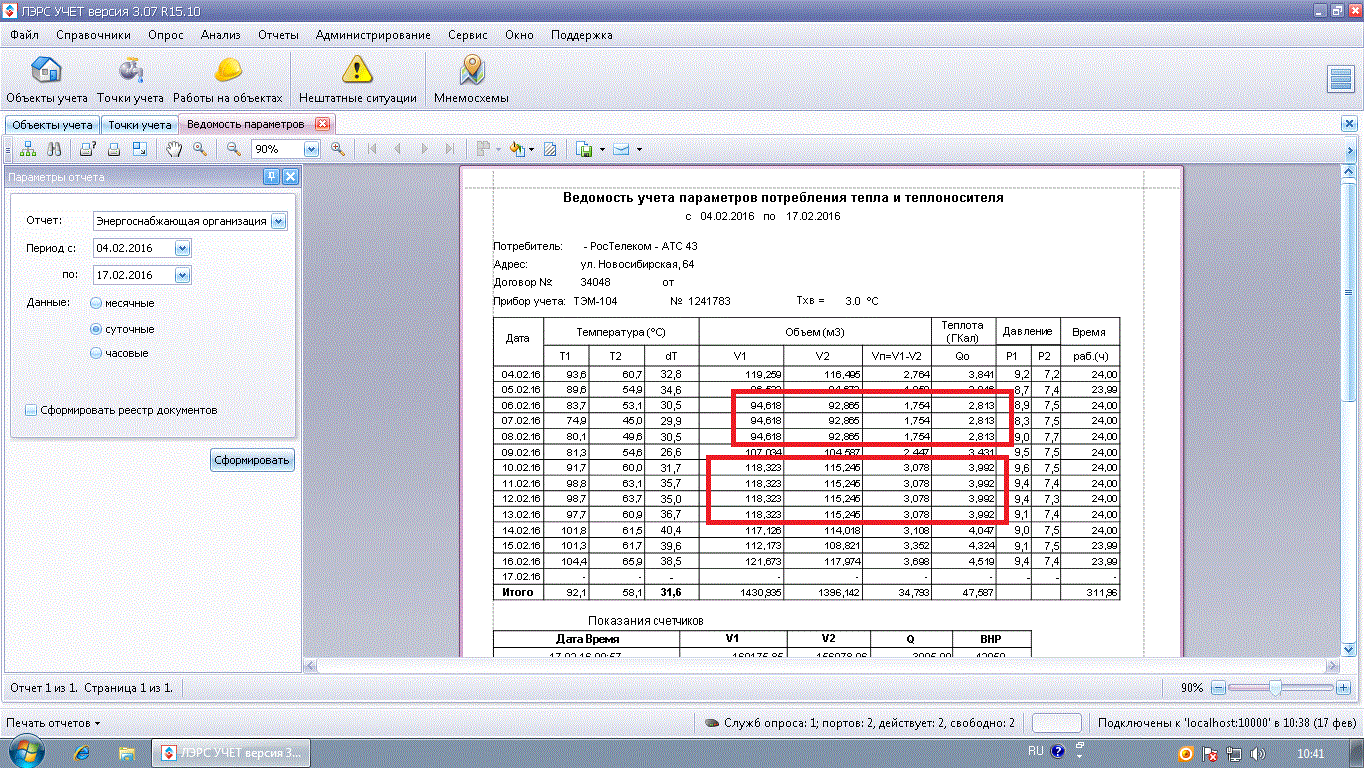Click the export document save icon
Screen dimensions: 1364x768
[x=585, y=149]
